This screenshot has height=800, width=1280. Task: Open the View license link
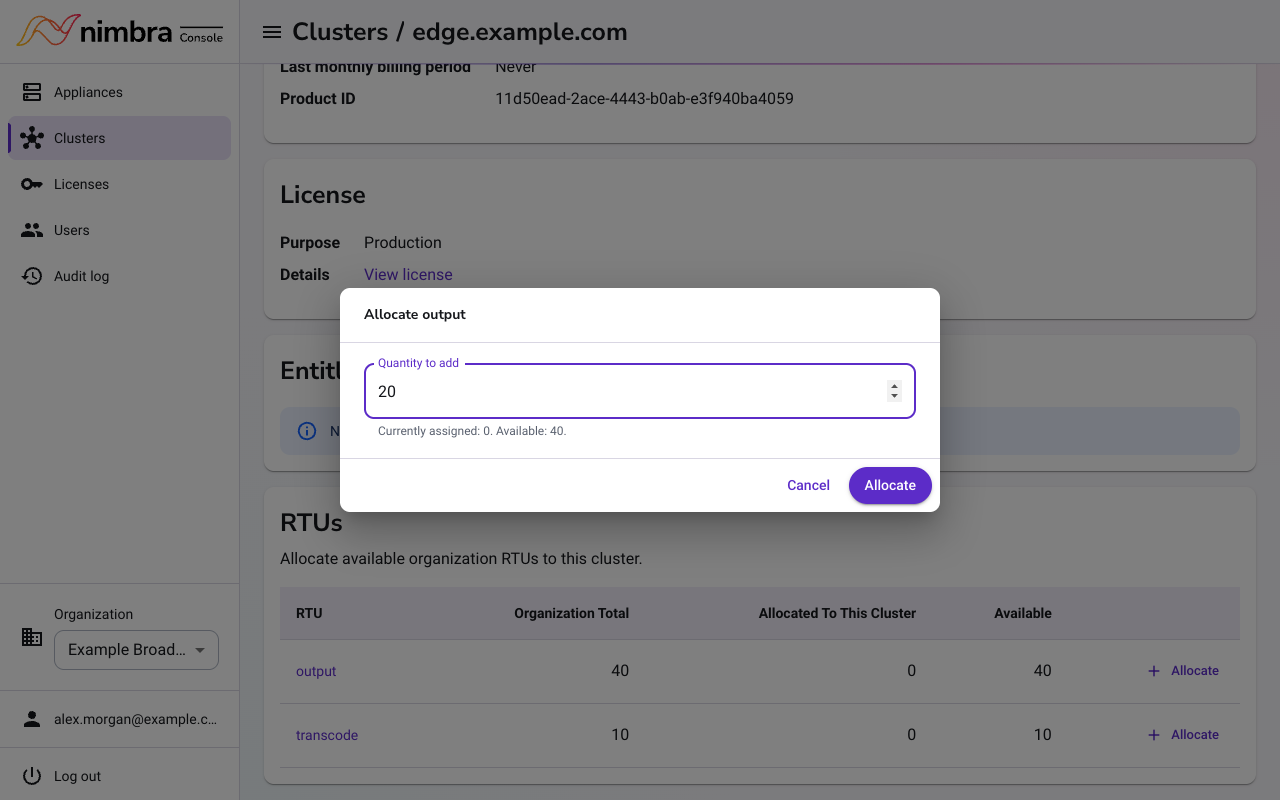(408, 274)
